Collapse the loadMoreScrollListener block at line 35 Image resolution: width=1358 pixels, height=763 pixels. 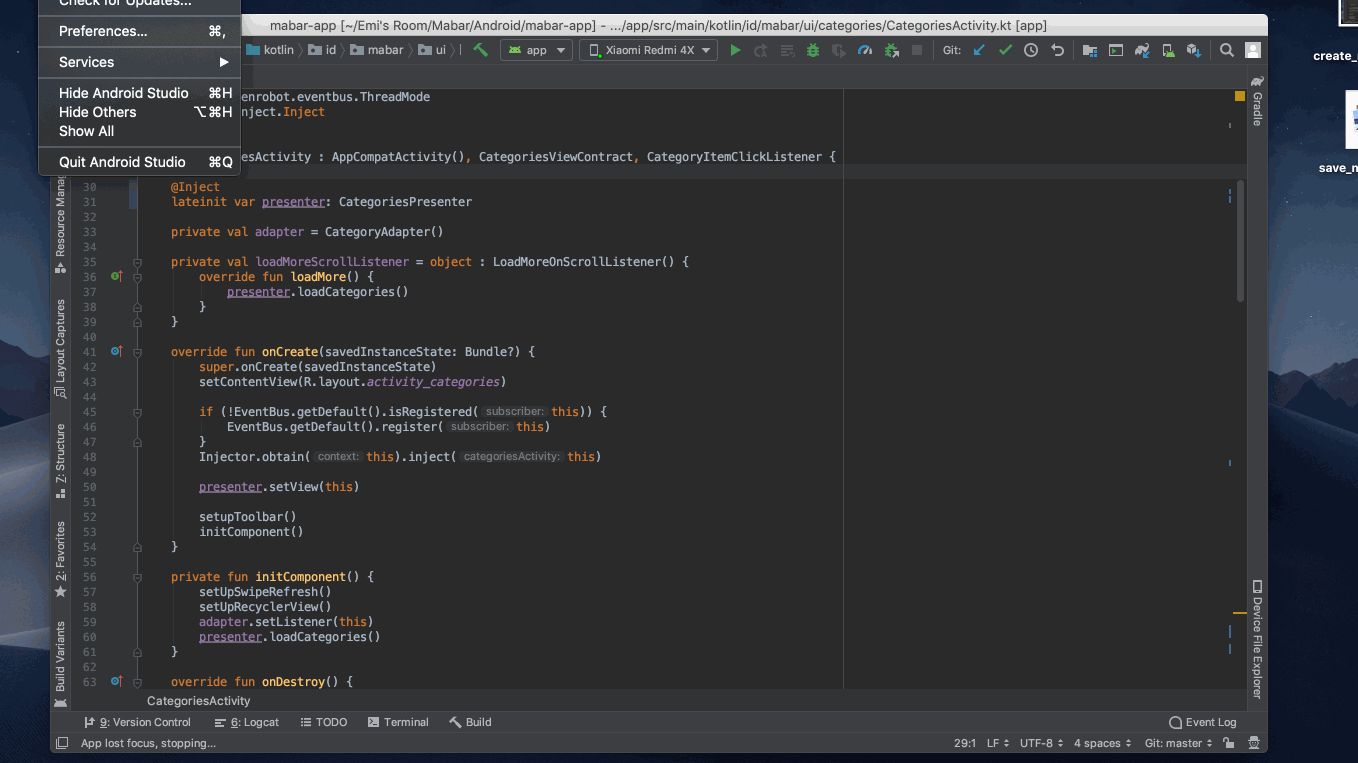click(x=138, y=262)
